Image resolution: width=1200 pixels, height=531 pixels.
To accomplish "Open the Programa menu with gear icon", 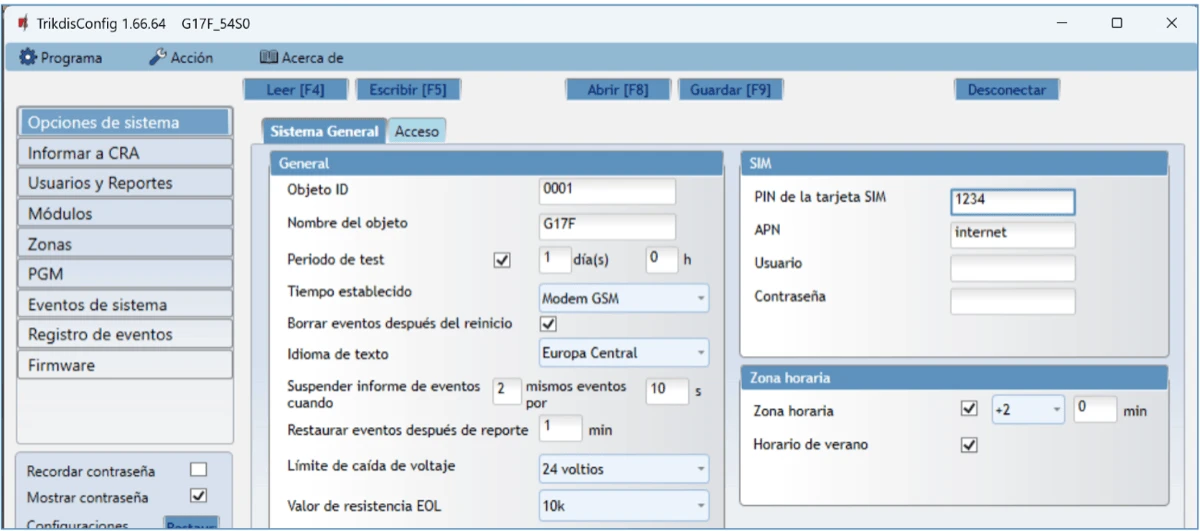I will click(x=61, y=58).
